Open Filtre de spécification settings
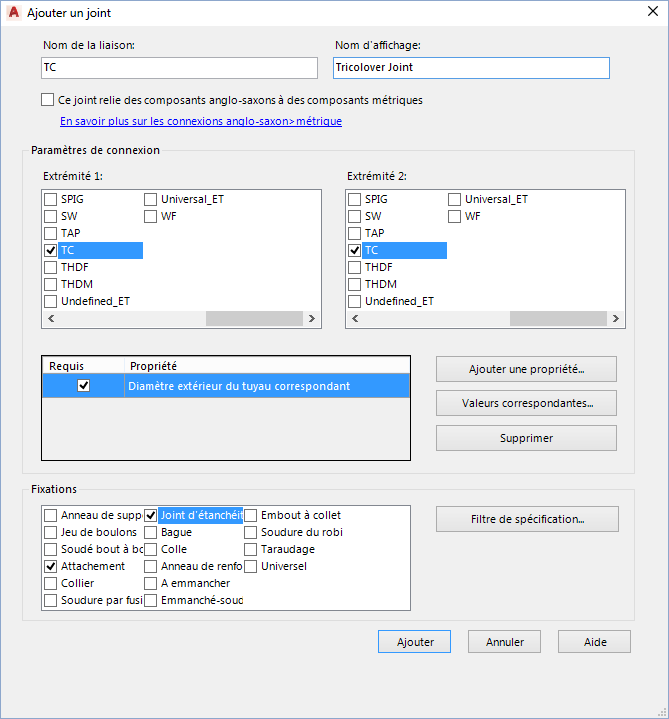The image size is (669, 719). (x=527, y=519)
